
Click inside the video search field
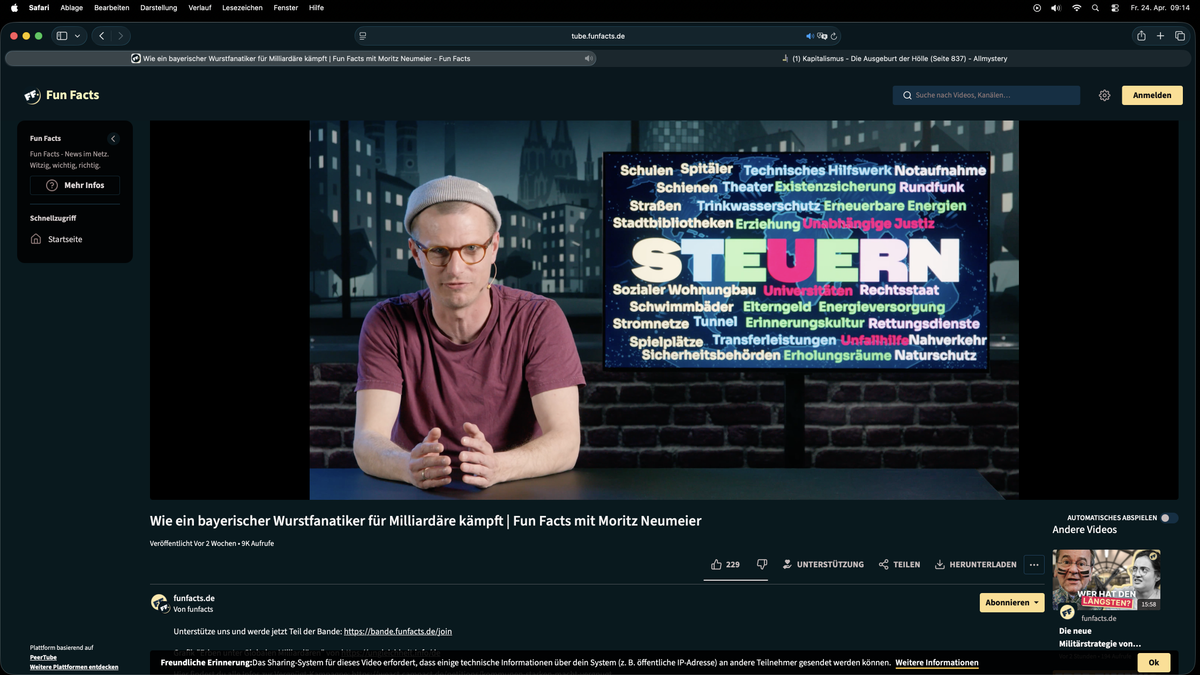pos(986,95)
